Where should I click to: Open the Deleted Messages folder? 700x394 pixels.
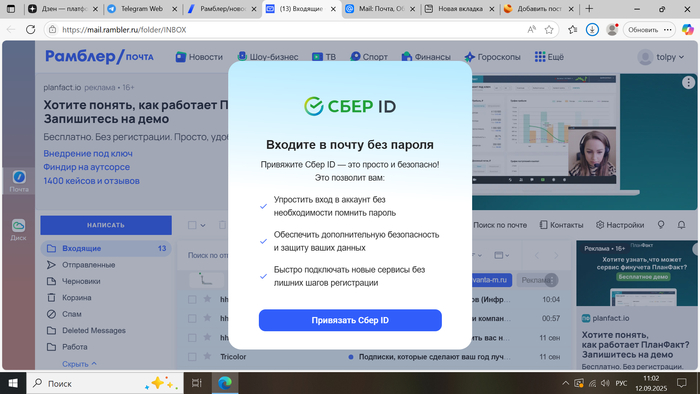pyautogui.click(x=106, y=331)
